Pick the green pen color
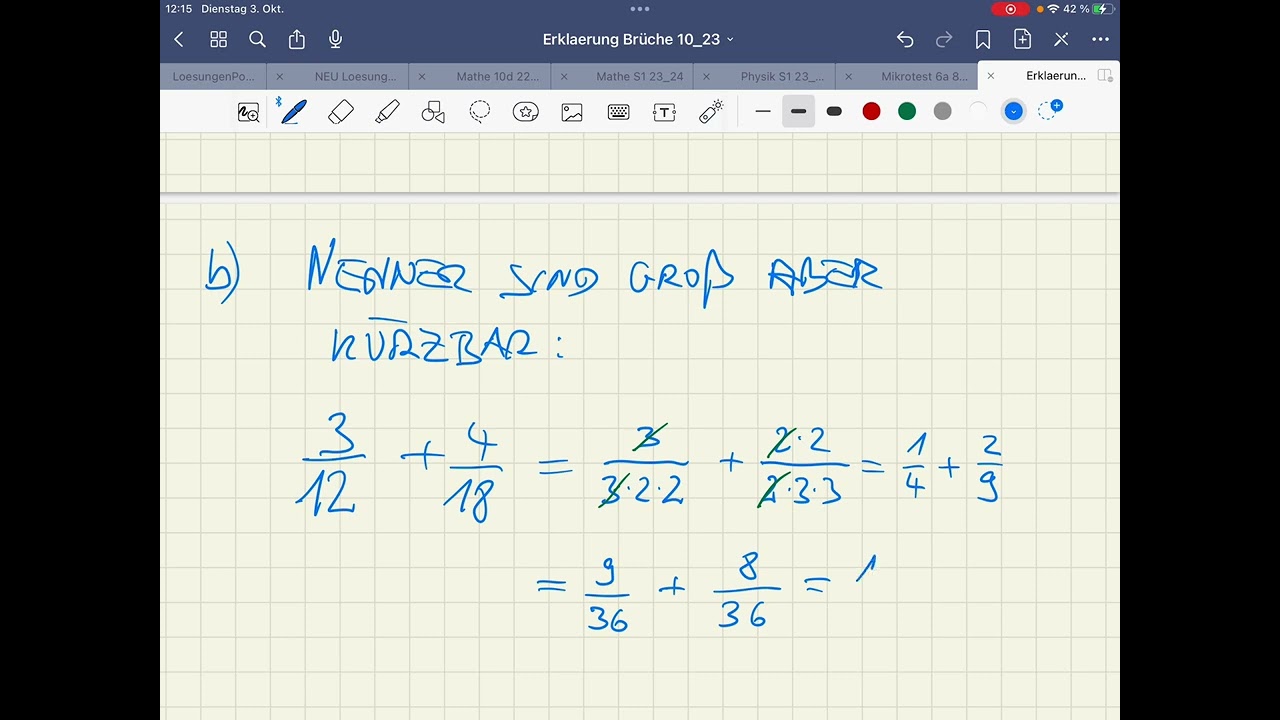Viewport: 1280px width, 720px height. tap(907, 112)
